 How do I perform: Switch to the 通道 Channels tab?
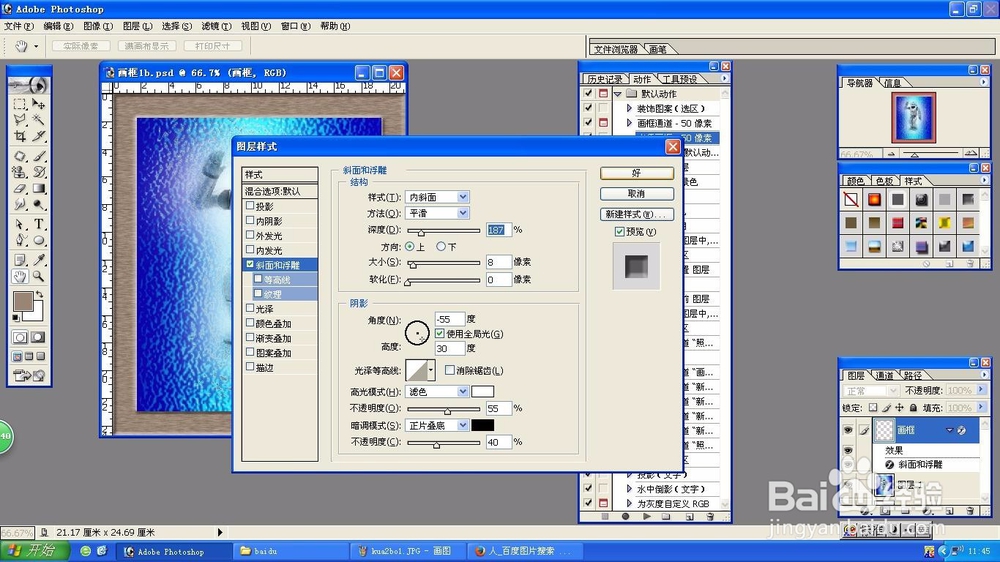[884, 376]
